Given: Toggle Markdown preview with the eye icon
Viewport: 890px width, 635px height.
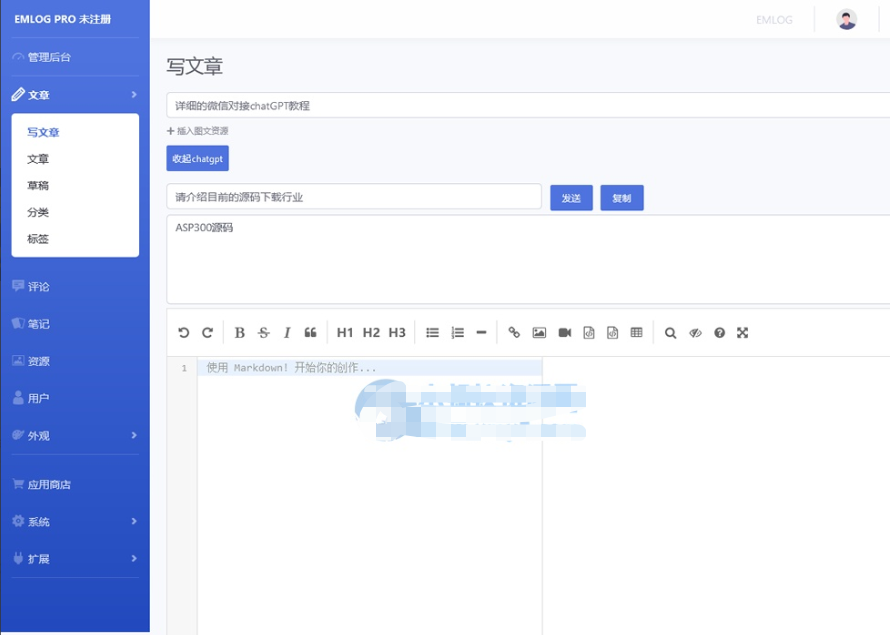Looking at the screenshot, I should point(695,332).
